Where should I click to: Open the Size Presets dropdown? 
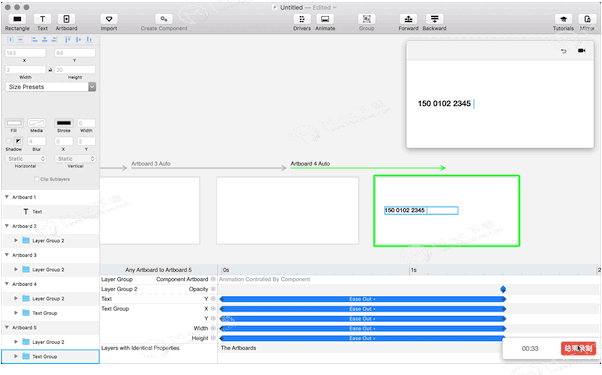click(x=51, y=87)
